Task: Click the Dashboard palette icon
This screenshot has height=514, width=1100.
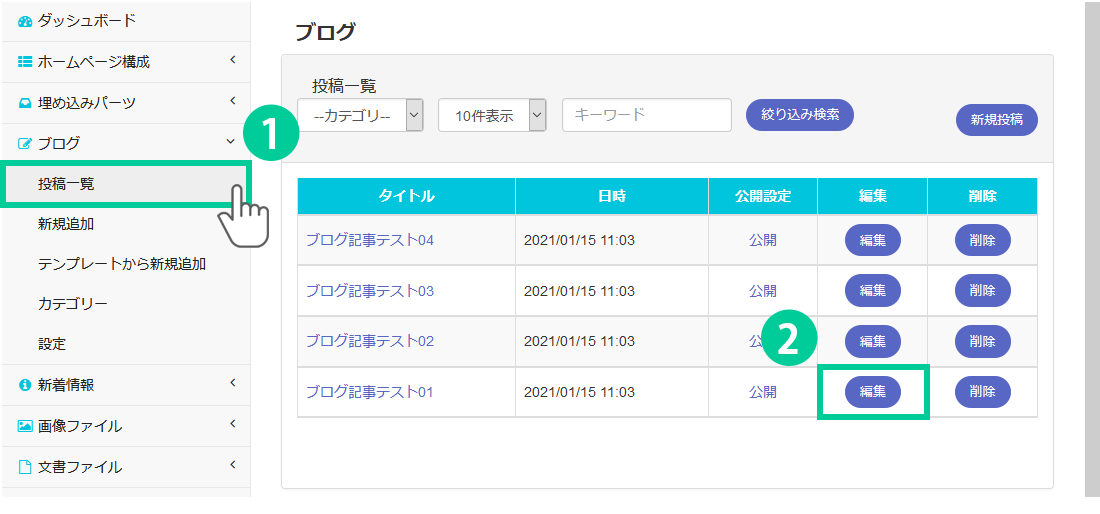Action: [x=26, y=21]
